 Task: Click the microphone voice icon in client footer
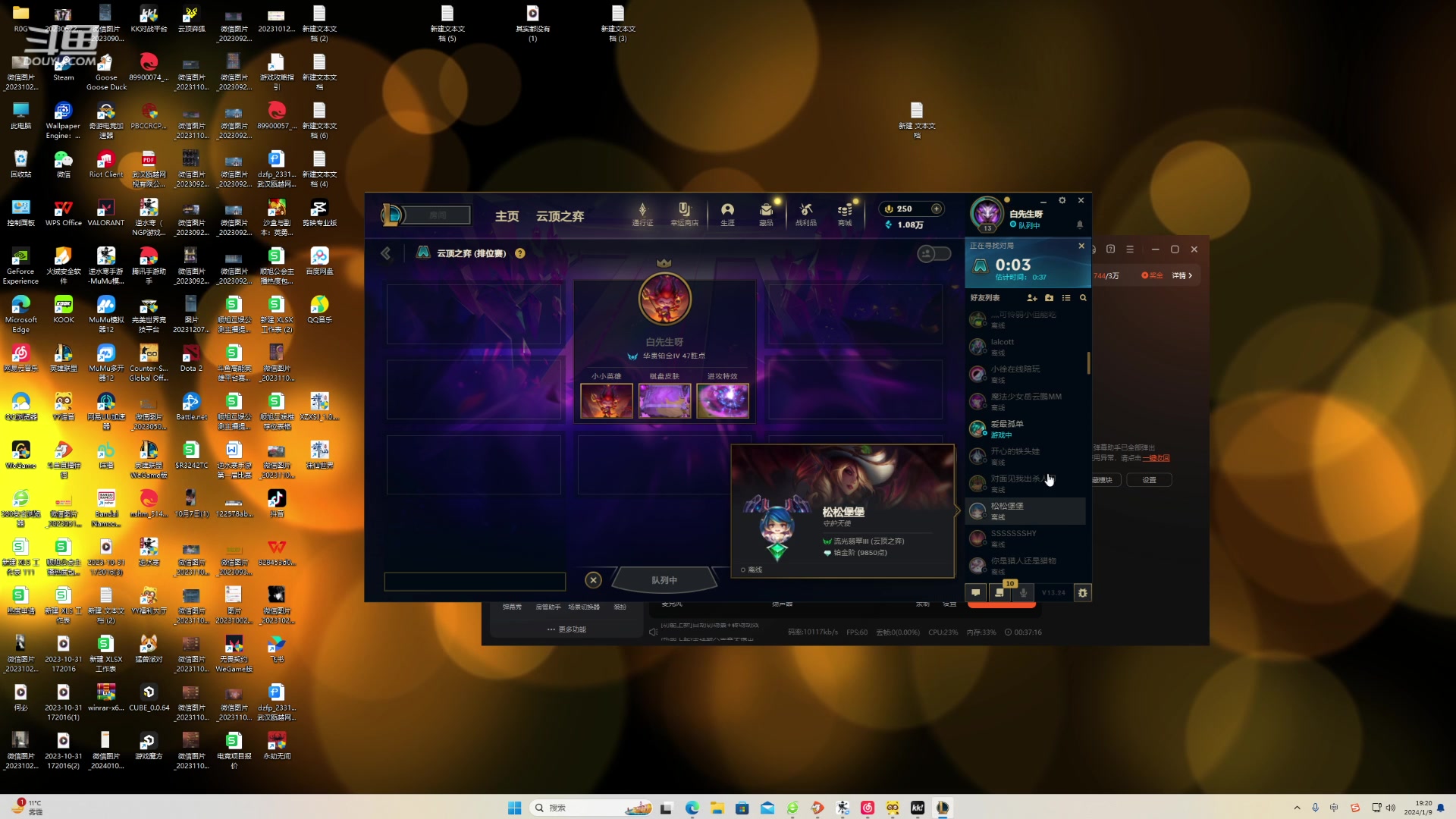pos(1023,592)
